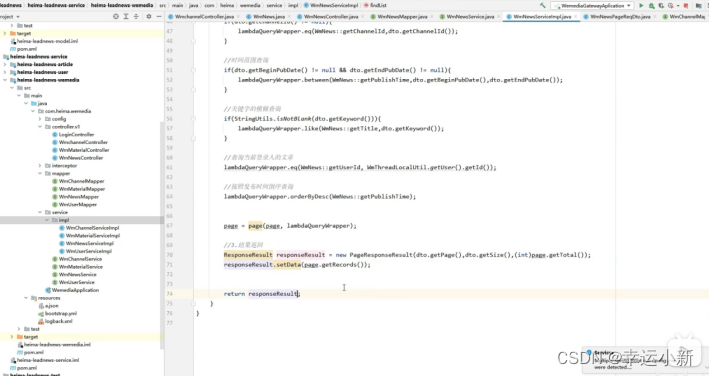This screenshot has width=709, height=376.
Task: Place cursor on return responseResult line
Action: coord(262,294)
